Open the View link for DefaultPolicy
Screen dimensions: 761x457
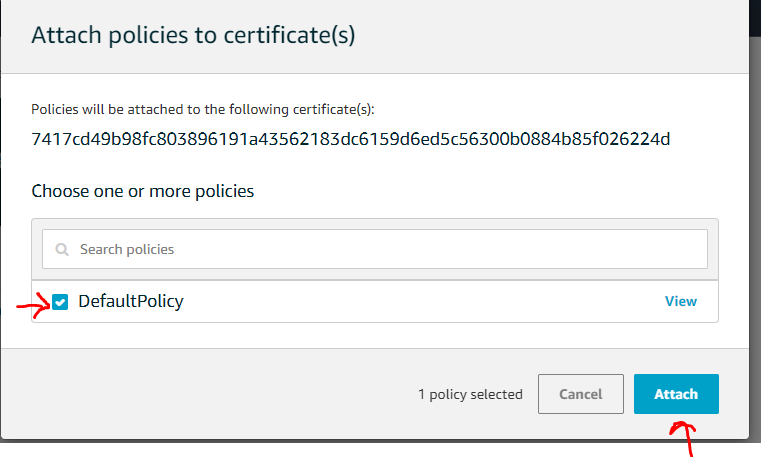coord(681,301)
